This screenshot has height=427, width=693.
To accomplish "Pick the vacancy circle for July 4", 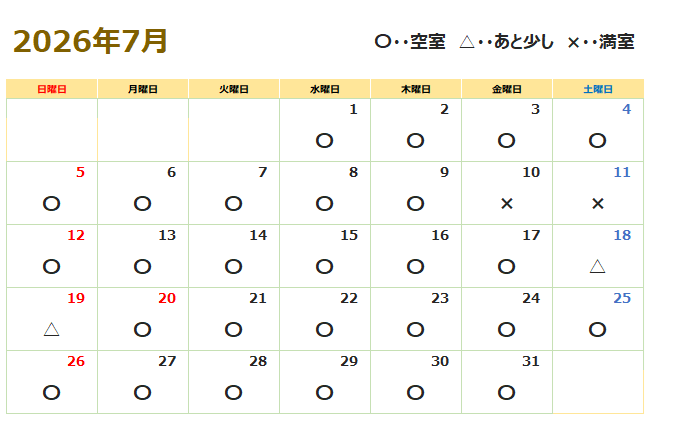I will click(x=597, y=140).
